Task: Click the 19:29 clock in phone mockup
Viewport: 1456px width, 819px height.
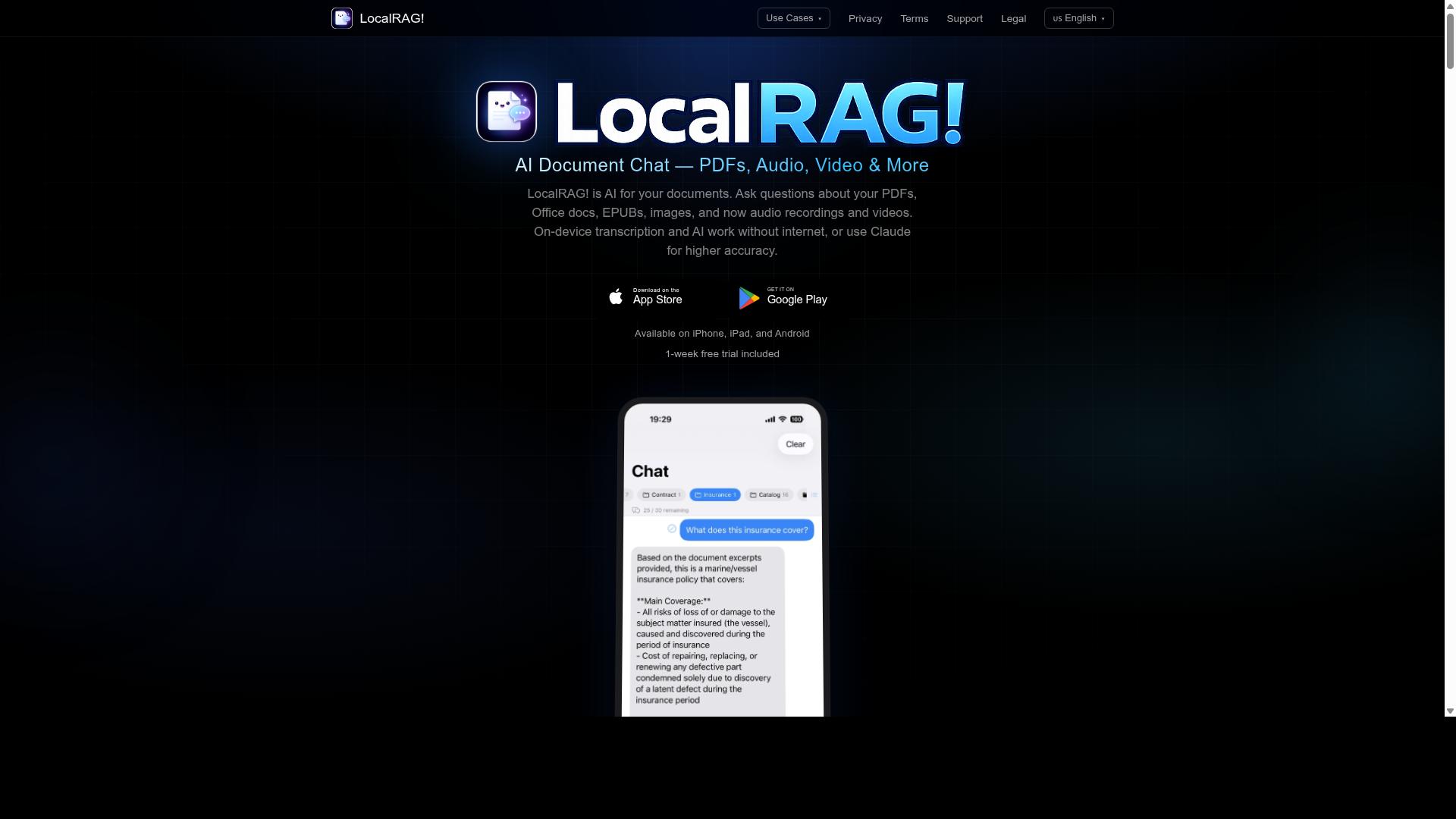Action: tap(661, 419)
